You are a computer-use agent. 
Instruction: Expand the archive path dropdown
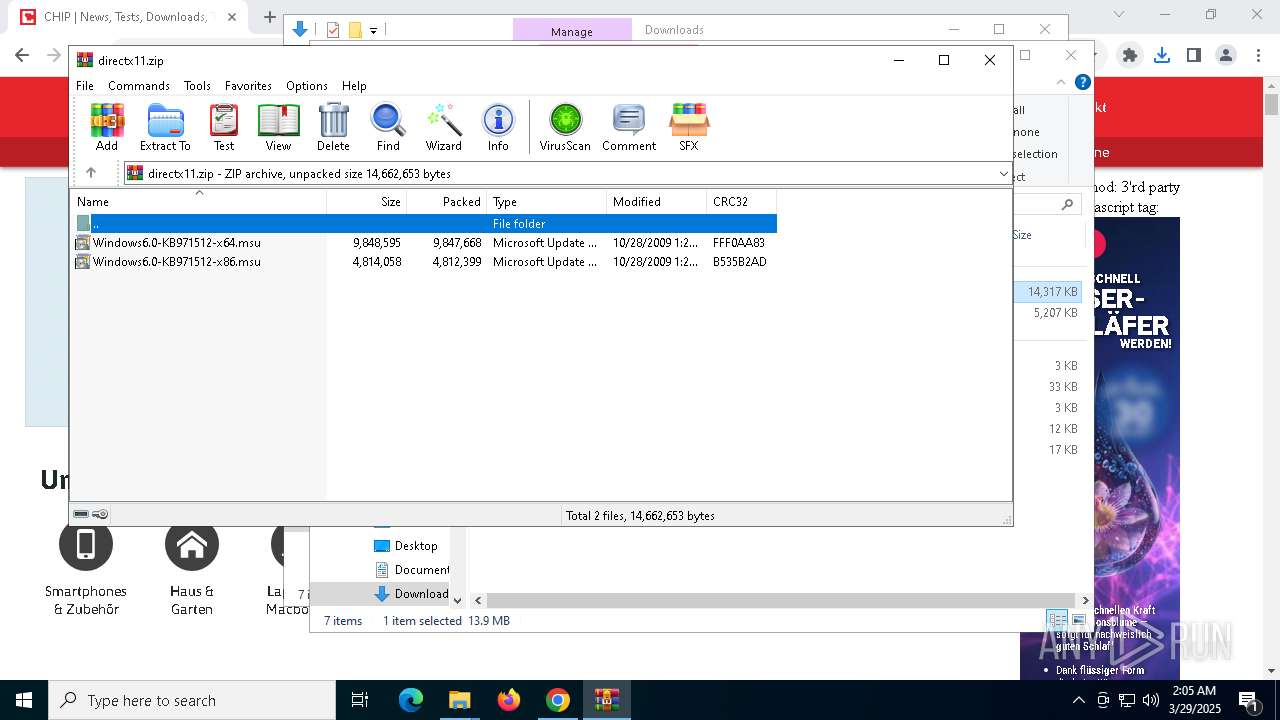tap(1003, 174)
